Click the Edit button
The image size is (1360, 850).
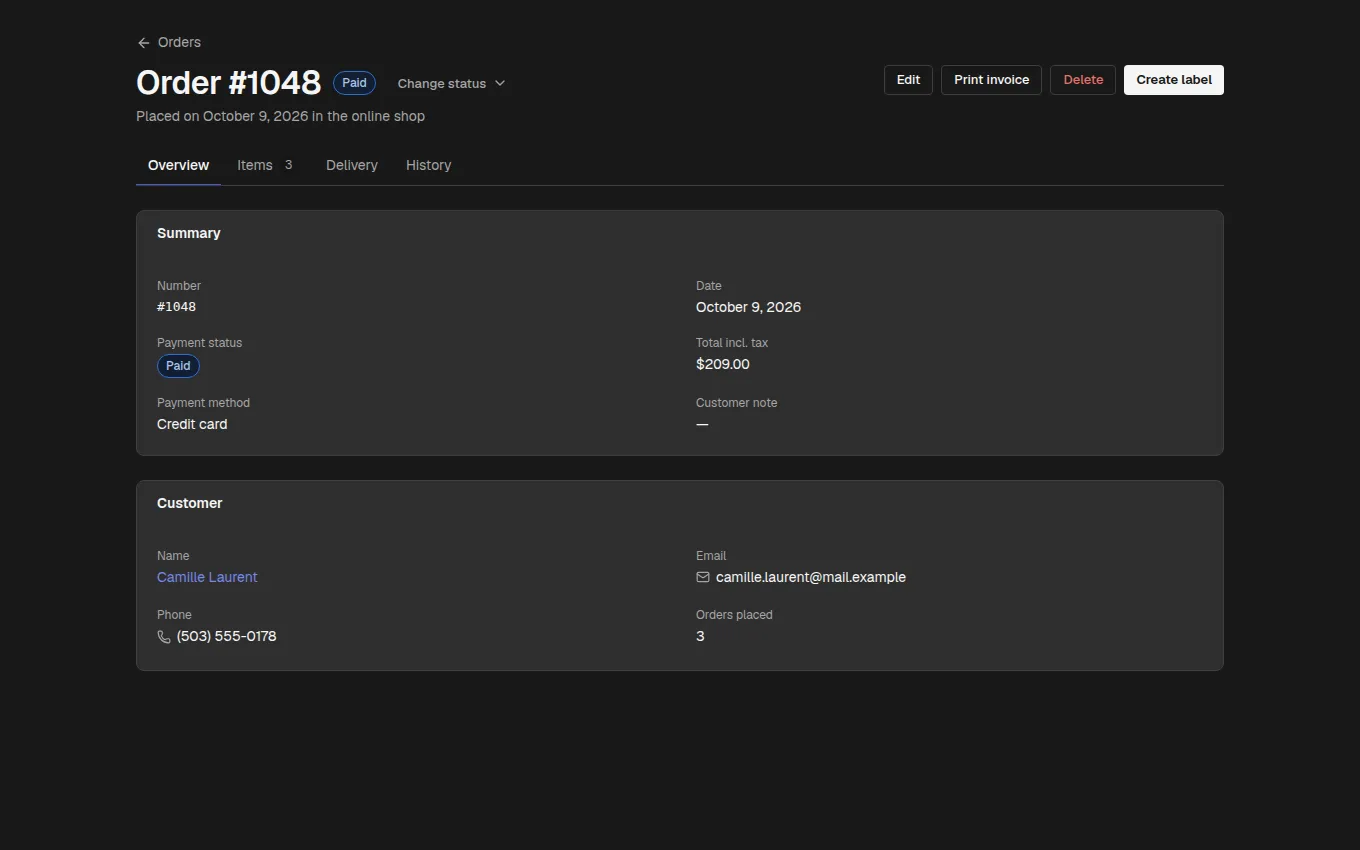coord(908,80)
